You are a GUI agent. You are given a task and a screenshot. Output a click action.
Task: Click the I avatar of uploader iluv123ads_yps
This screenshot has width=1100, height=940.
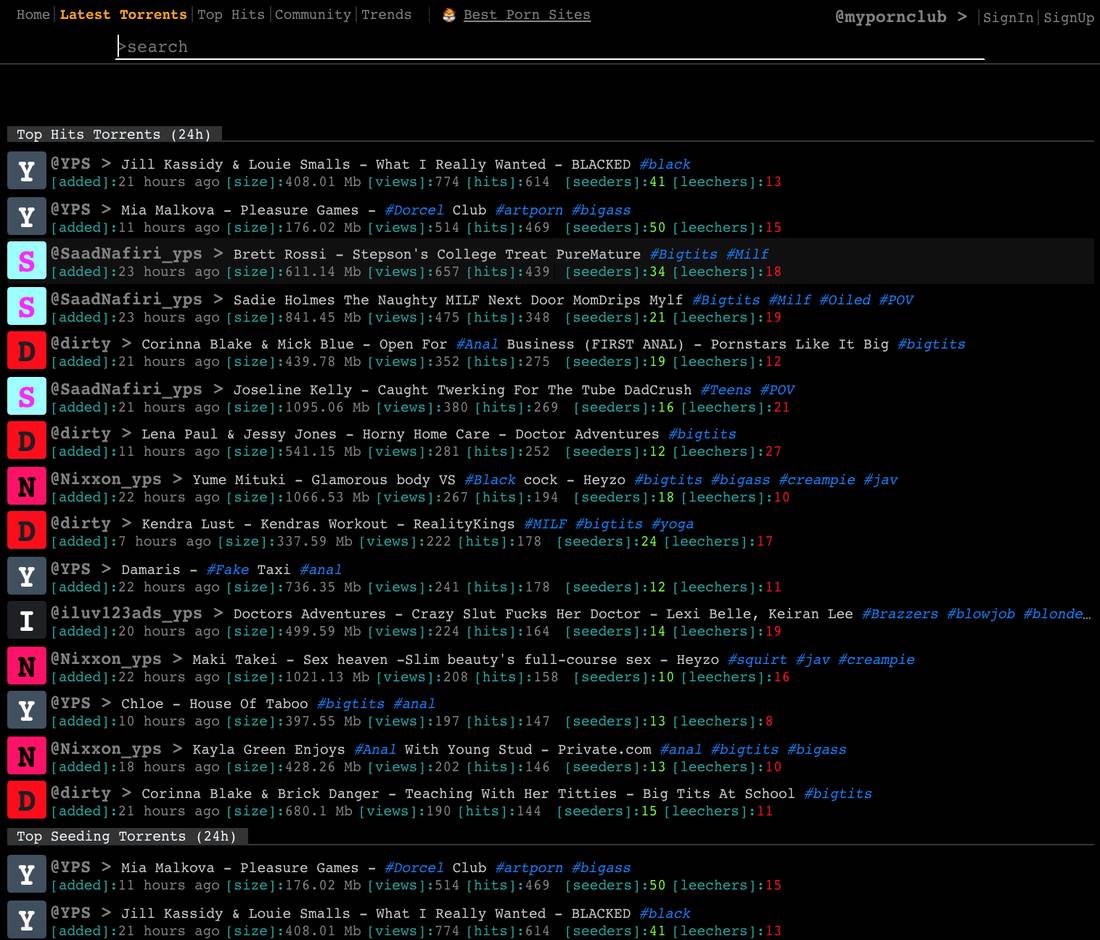(27, 621)
